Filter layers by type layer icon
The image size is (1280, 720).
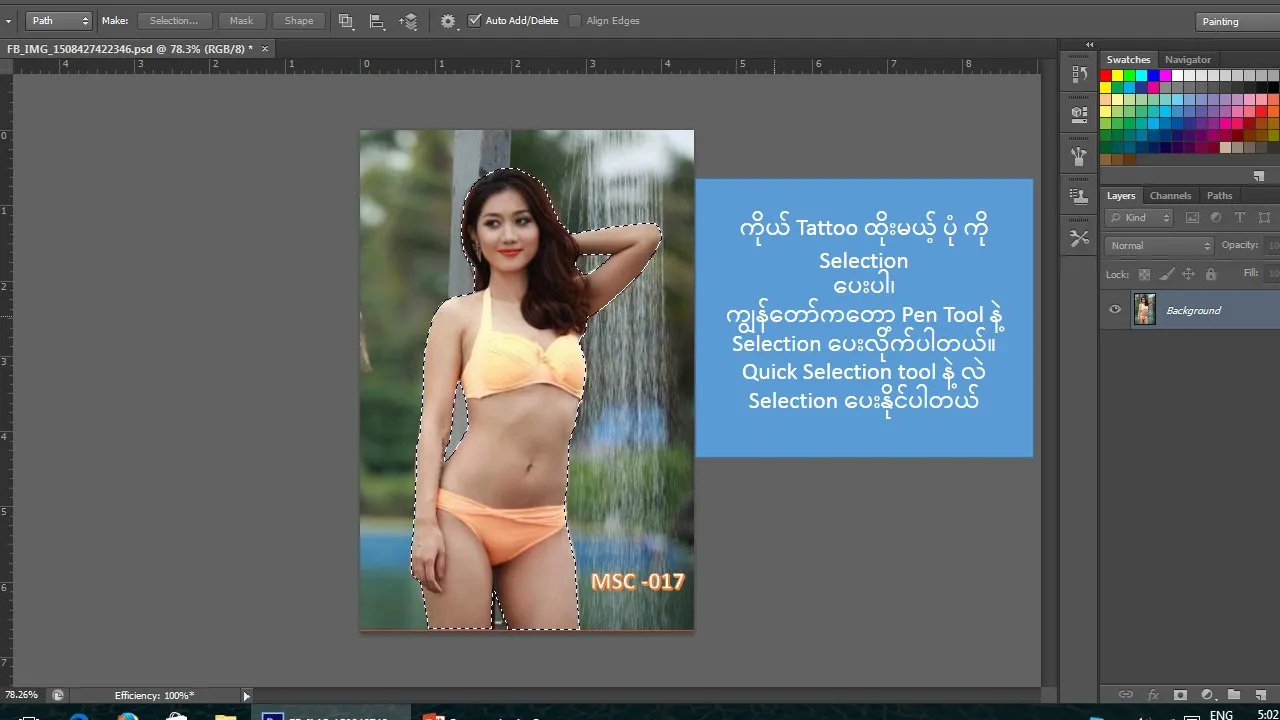(1240, 217)
